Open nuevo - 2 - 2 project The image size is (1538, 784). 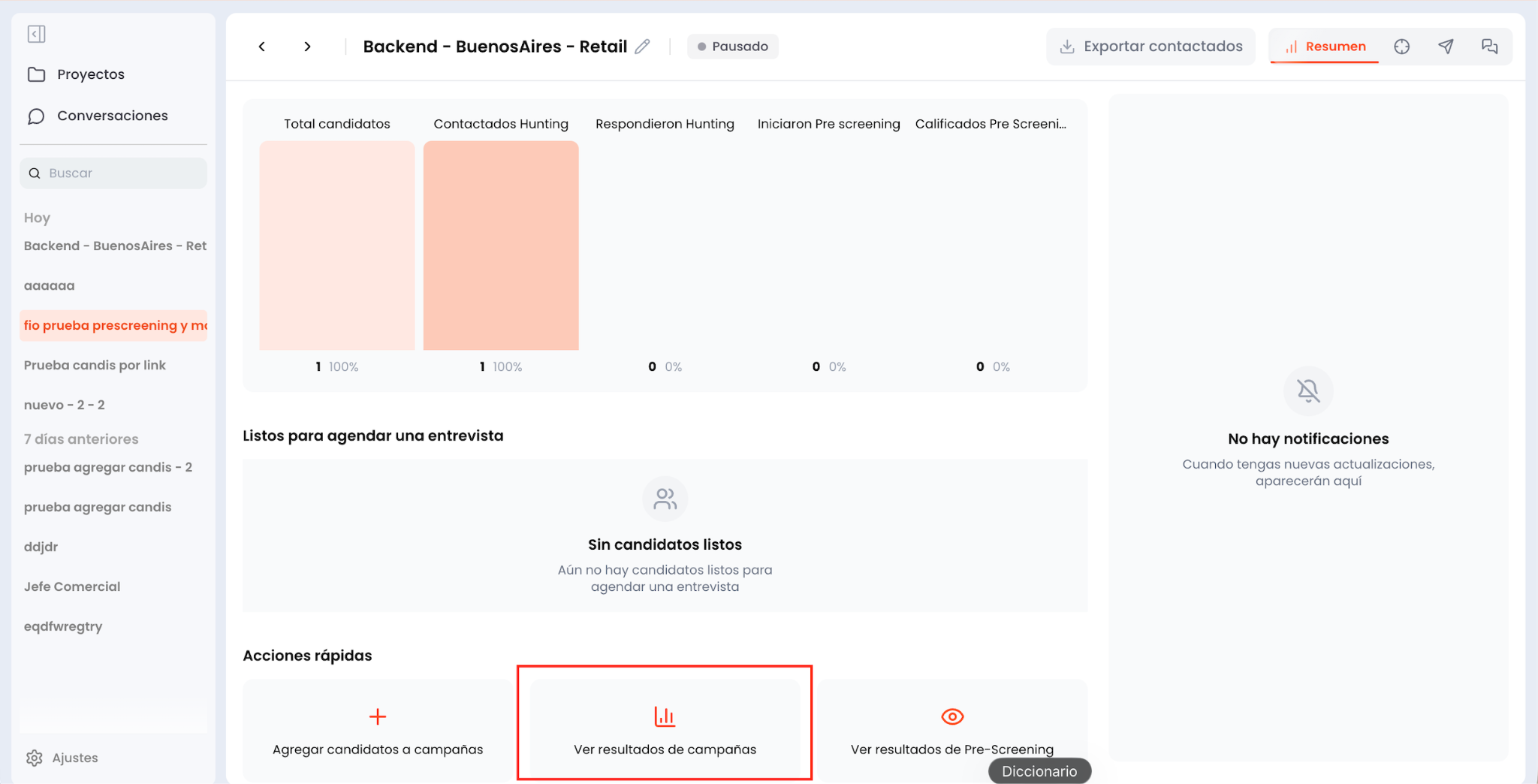pyautogui.click(x=64, y=405)
